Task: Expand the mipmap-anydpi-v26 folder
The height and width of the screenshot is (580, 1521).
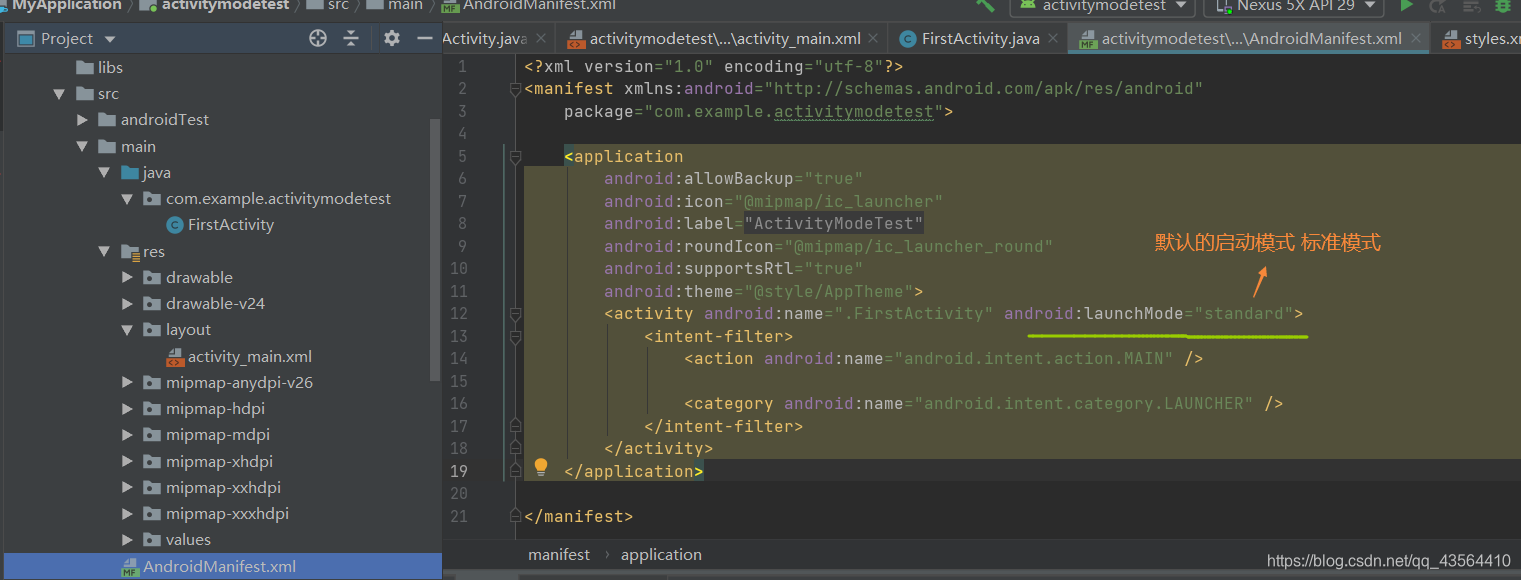Action: pos(127,383)
